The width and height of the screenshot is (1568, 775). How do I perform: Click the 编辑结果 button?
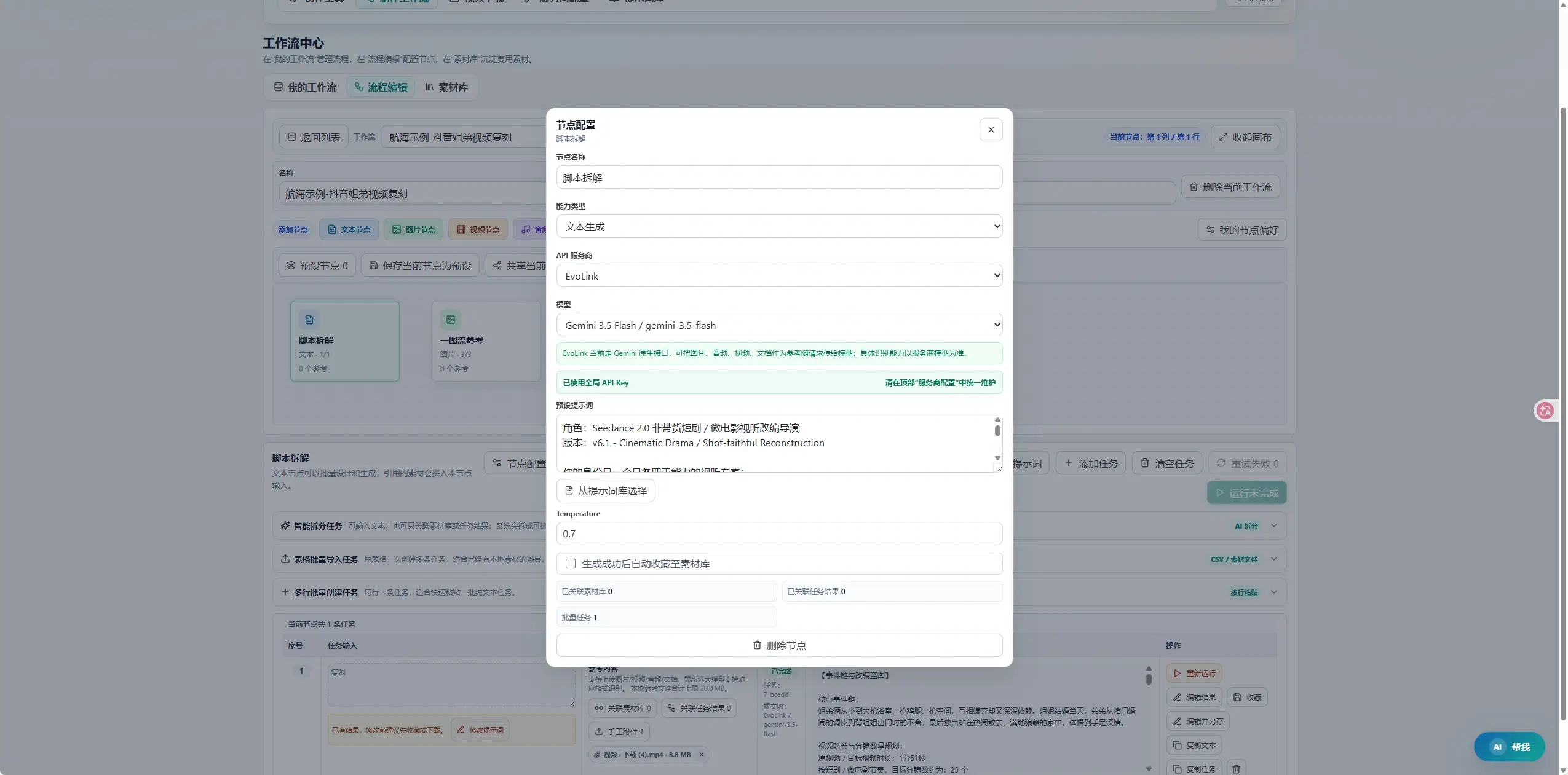pos(1194,697)
